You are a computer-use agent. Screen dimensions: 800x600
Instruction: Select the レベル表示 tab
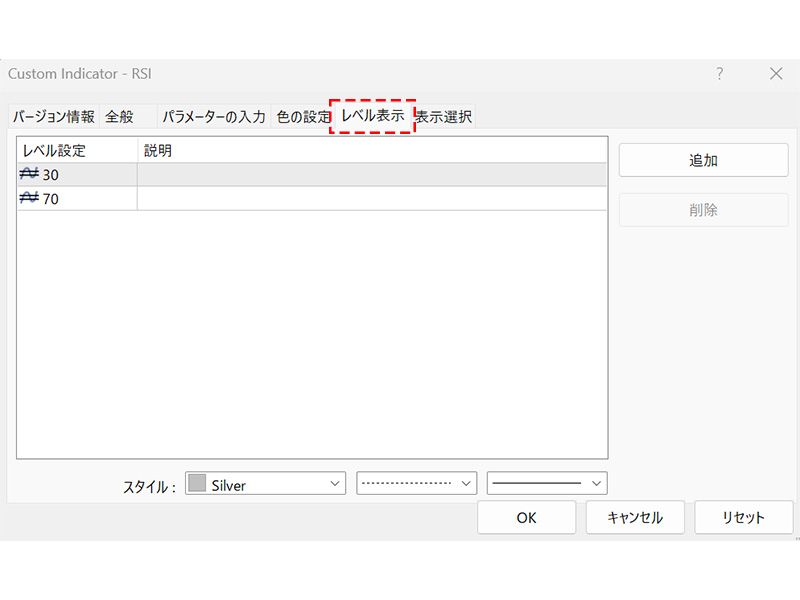tap(372, 116)
